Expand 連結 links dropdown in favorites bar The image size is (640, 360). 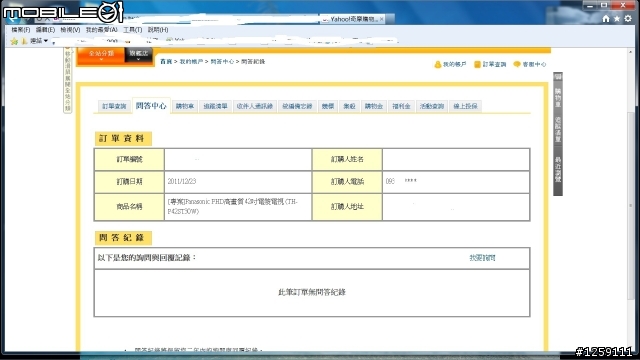click(39, 41)
